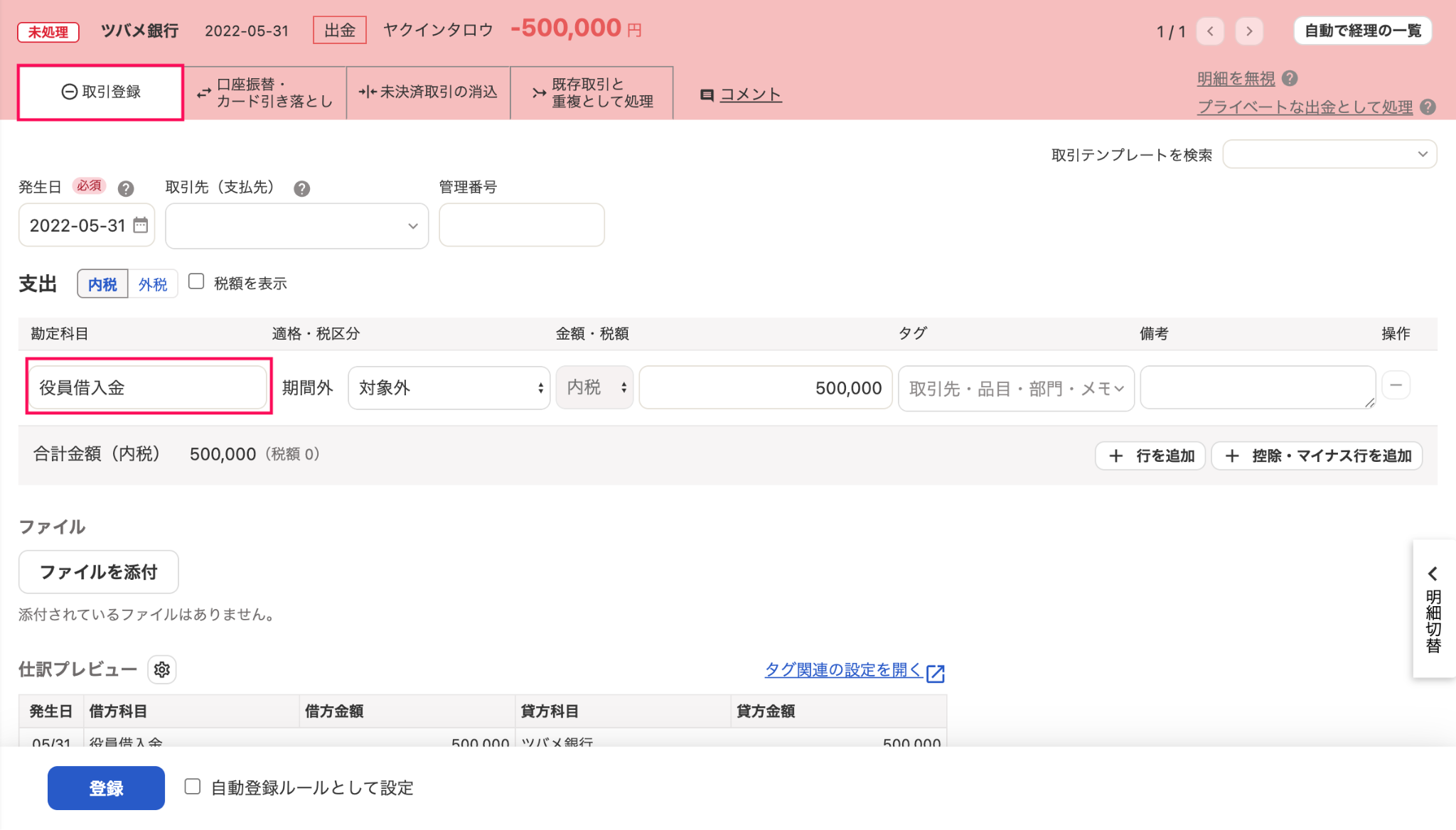The image size is (1456, 830).
Task: Click 明細を無視 link
Action: (1236, 79)
